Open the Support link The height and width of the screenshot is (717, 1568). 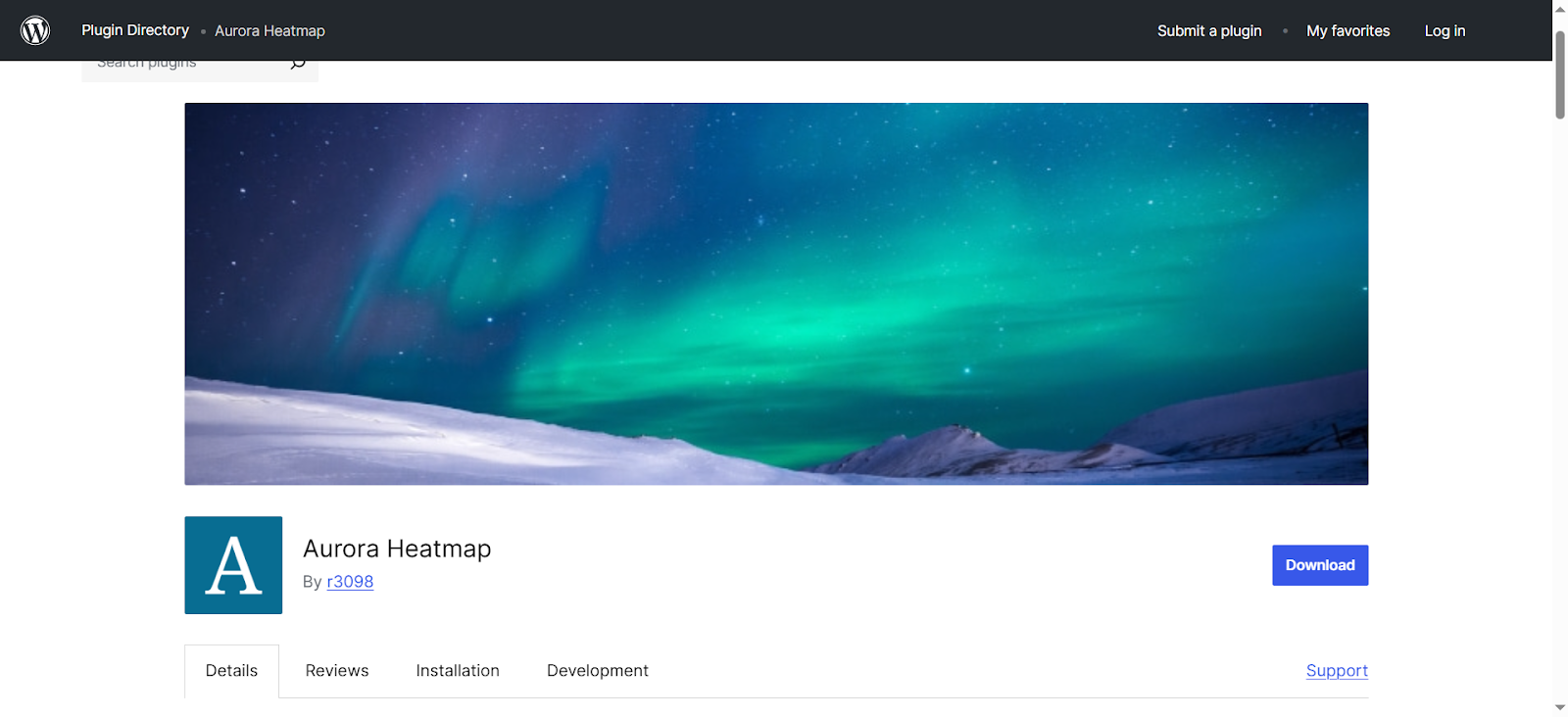[1337, 671]
